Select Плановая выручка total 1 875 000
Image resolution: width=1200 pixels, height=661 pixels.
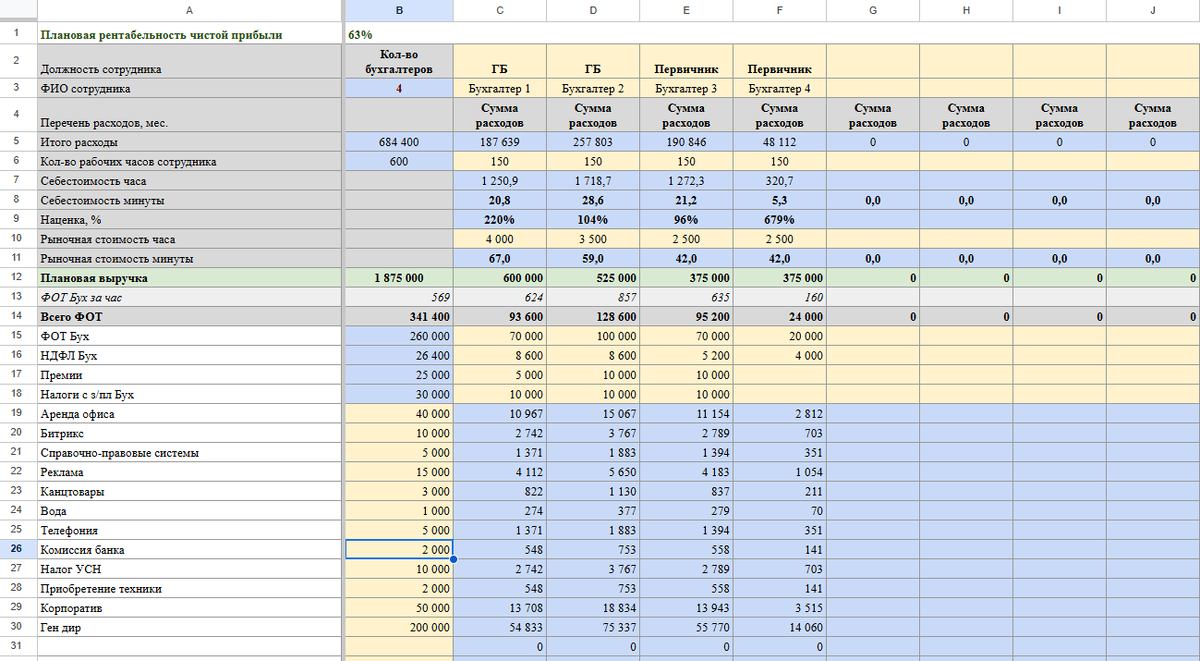click(399, 277)
